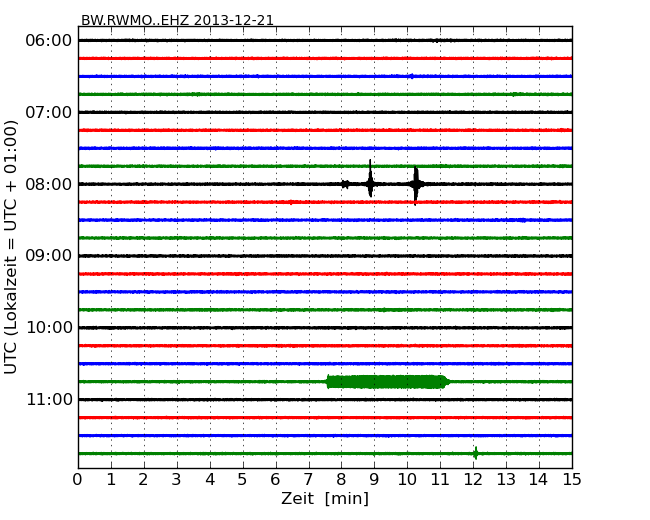Click x-axis tick label 14
Viewport: 650px width, 520px height.
coord(539,480)
